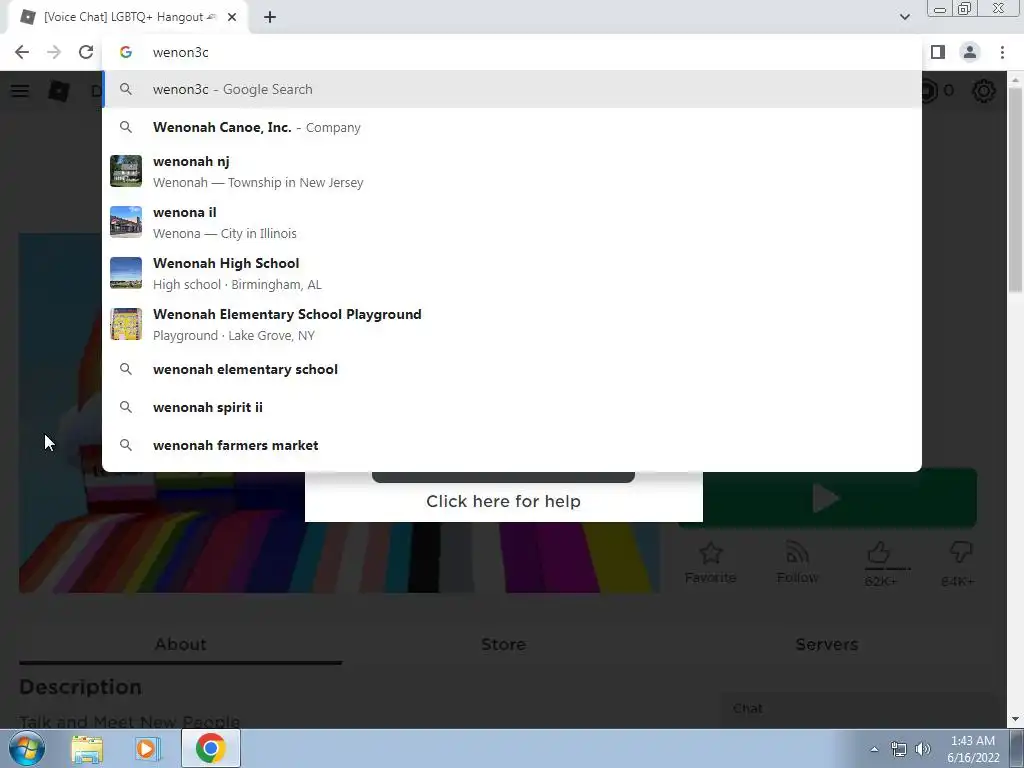
Task: Click the Google G icon in address bar
Action: coord(126,52)
